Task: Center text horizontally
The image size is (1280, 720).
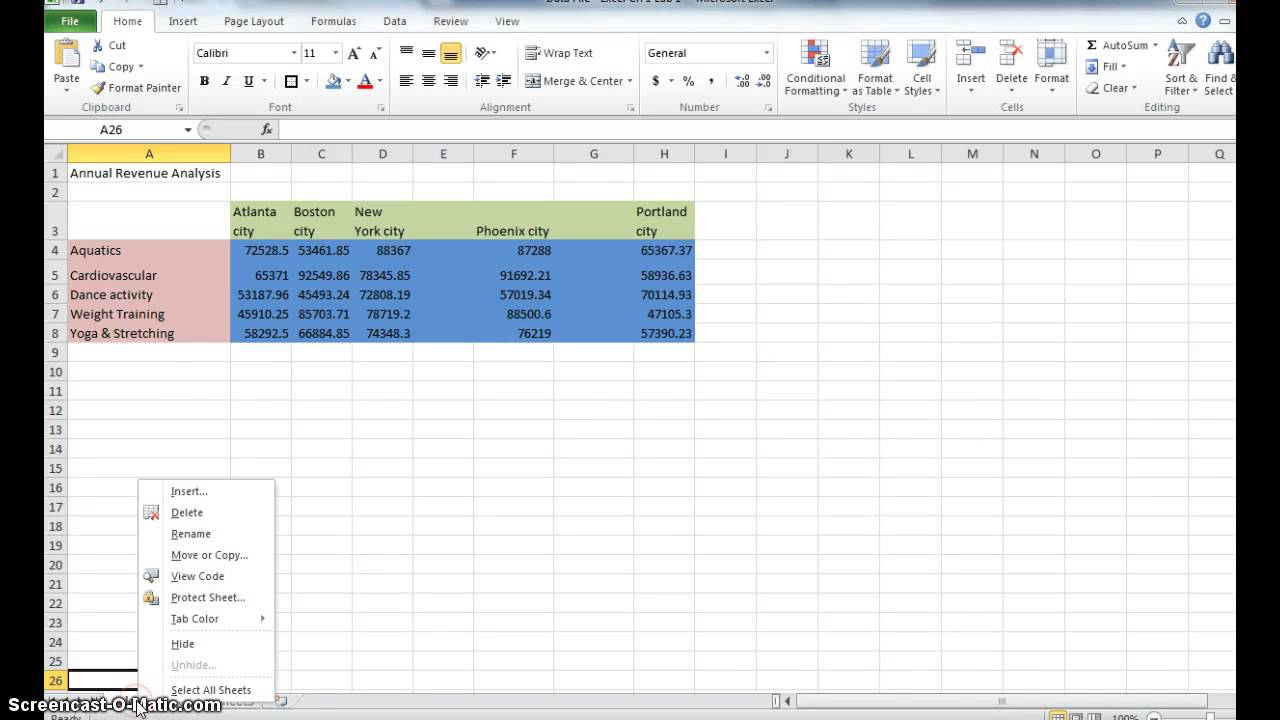Action: pos(428,81)
